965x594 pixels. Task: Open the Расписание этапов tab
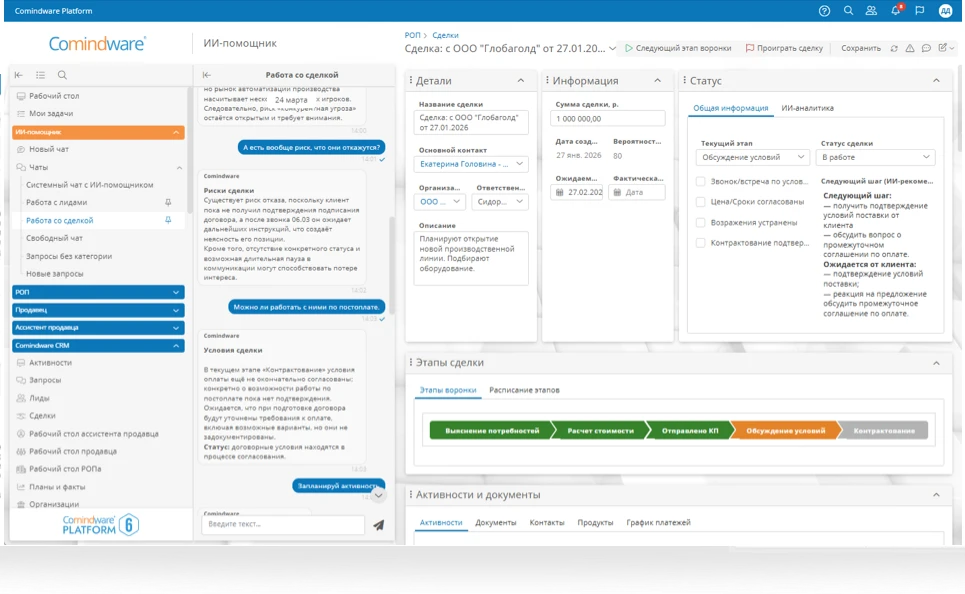click(x=525, y=390)
